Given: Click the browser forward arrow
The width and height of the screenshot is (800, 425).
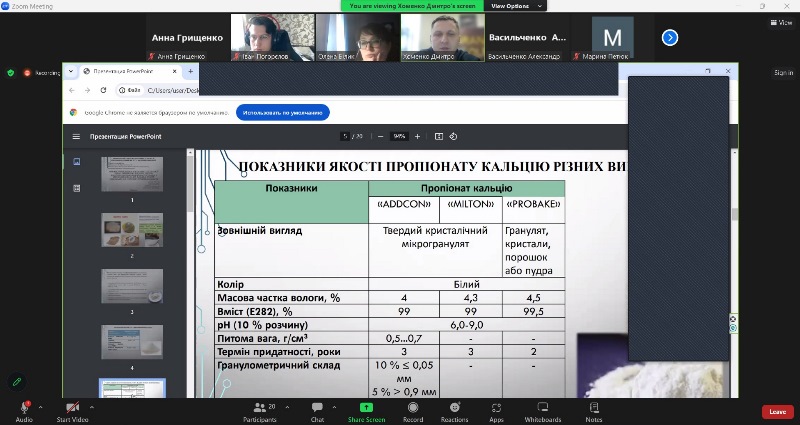Looking at the screenshot, I should 87,90.
